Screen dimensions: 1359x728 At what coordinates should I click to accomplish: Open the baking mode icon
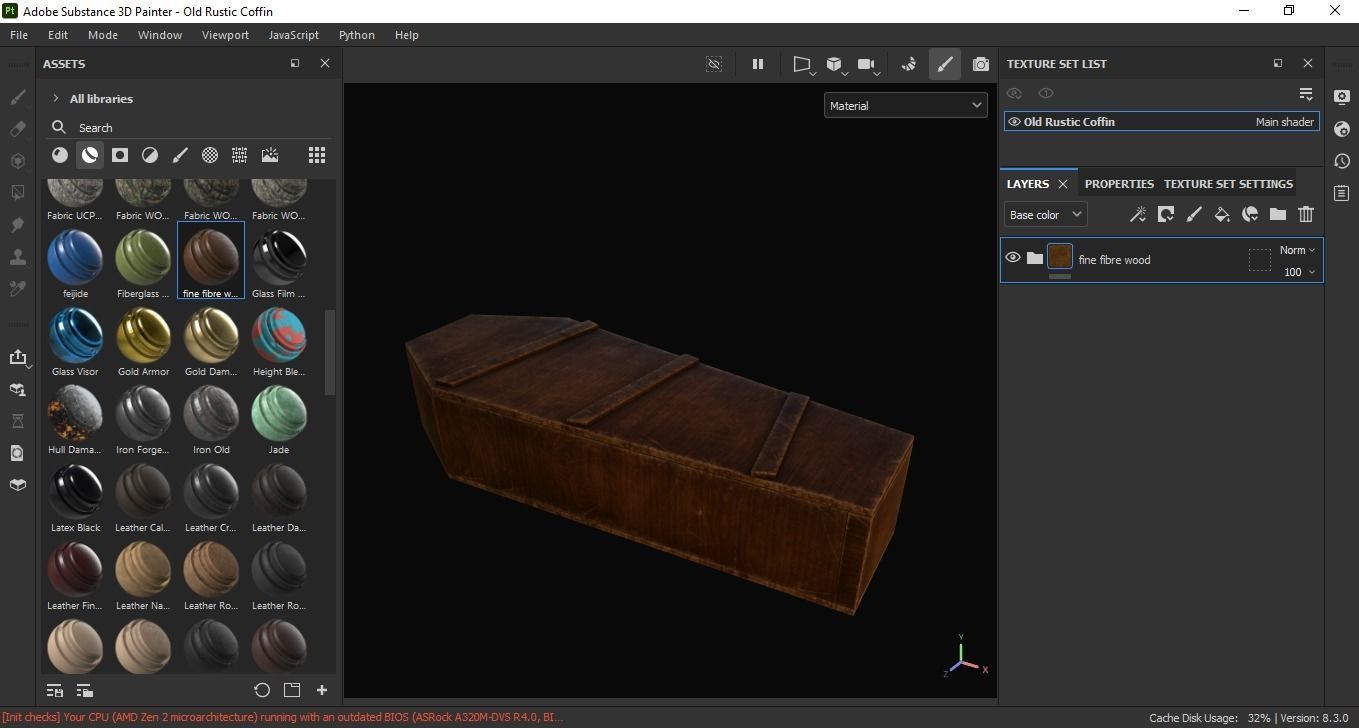coord(18,389)
